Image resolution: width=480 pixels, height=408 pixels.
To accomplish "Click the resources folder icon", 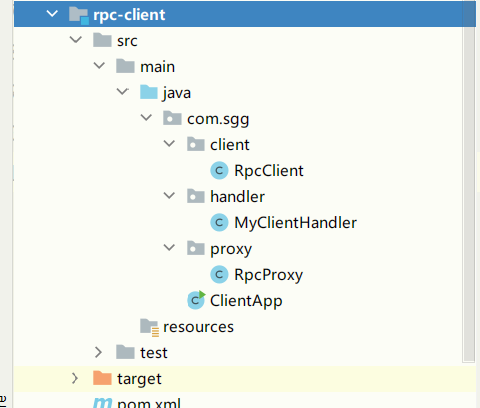I will tap(149, 327).
